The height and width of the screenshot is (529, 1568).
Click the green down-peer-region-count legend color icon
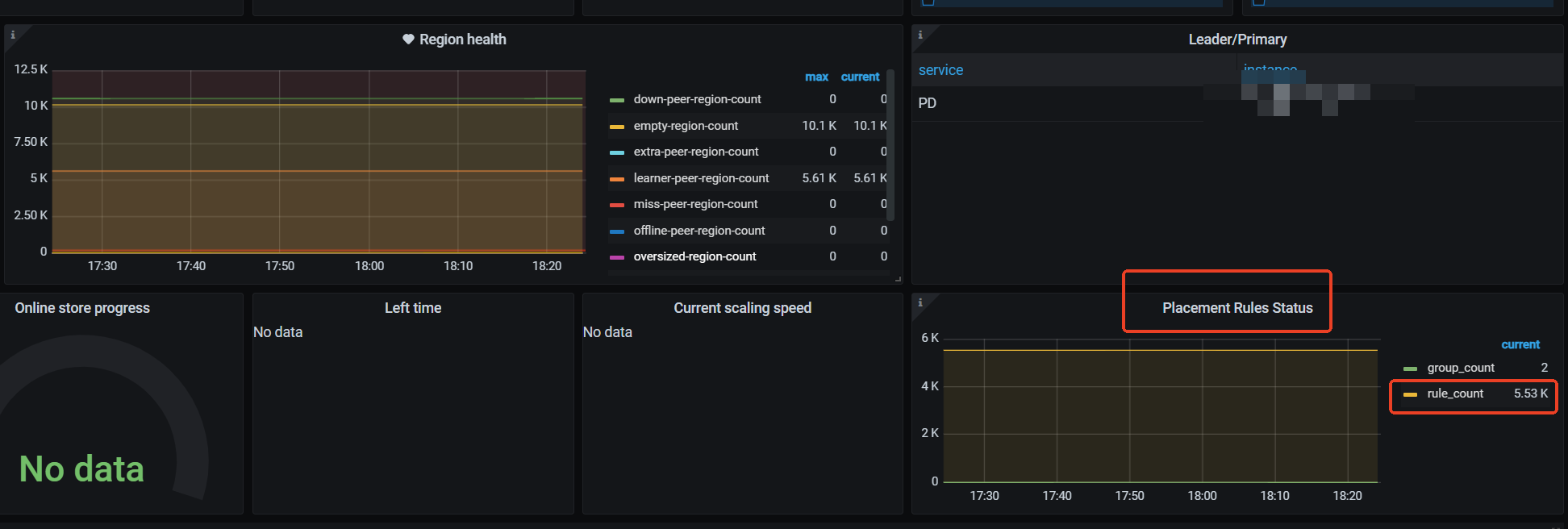617,100
